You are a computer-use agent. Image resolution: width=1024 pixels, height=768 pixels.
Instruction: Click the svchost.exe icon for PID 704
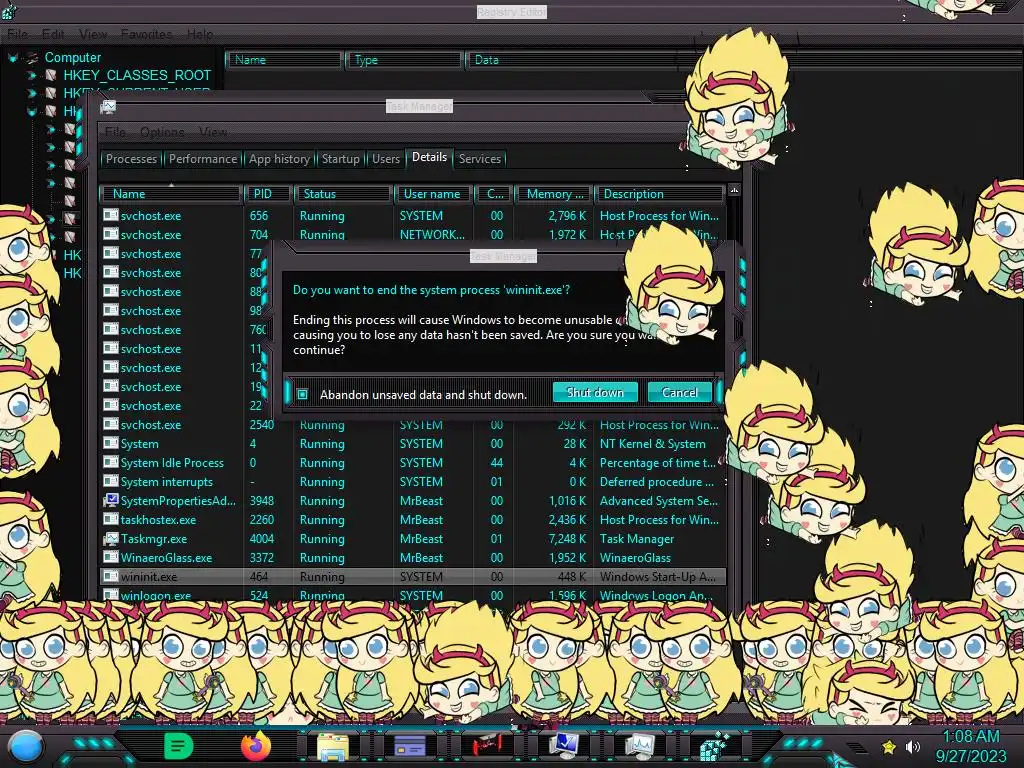pyautogui.click(x=111, y=234)
